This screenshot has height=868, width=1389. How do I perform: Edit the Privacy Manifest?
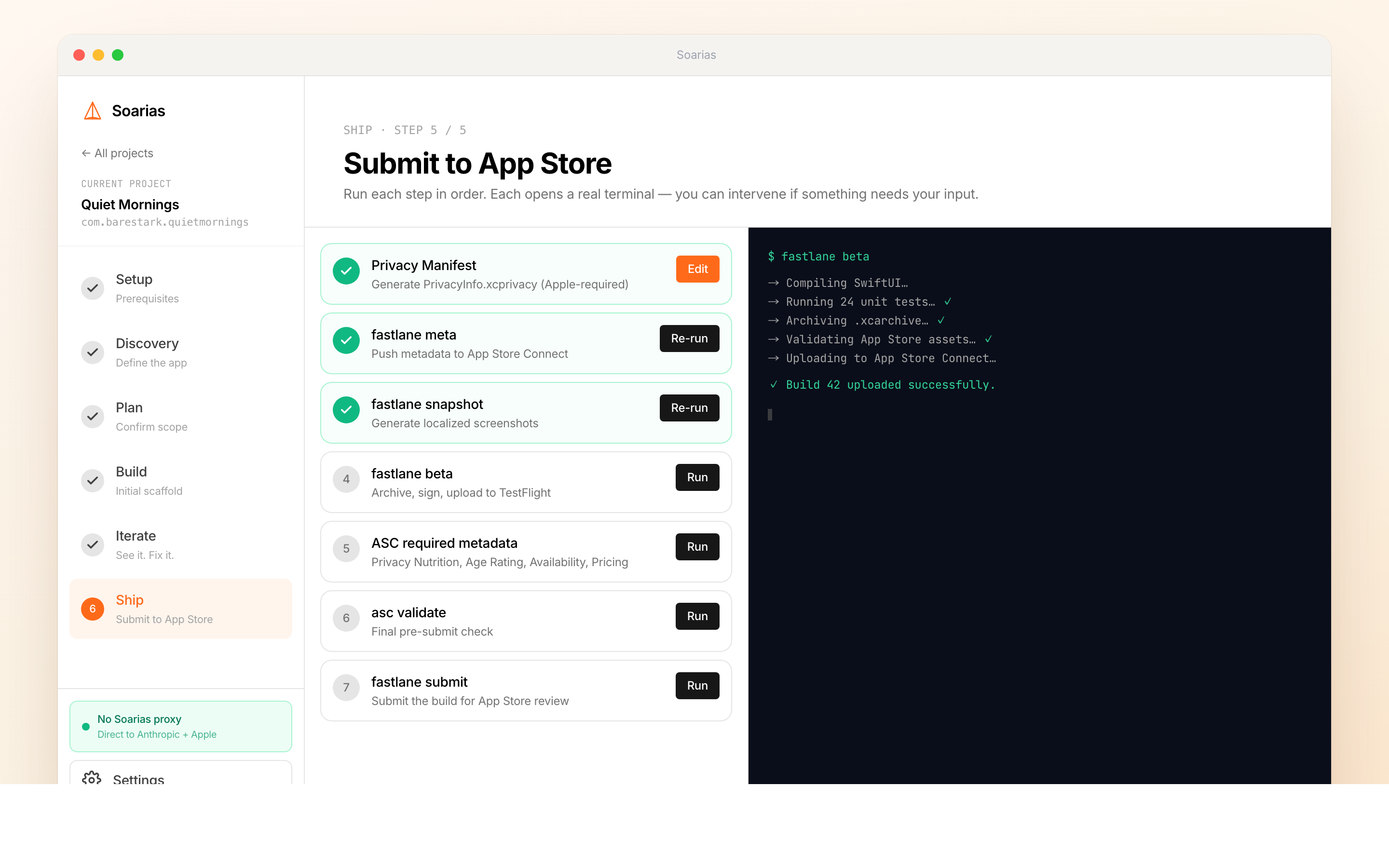(697, 269)
